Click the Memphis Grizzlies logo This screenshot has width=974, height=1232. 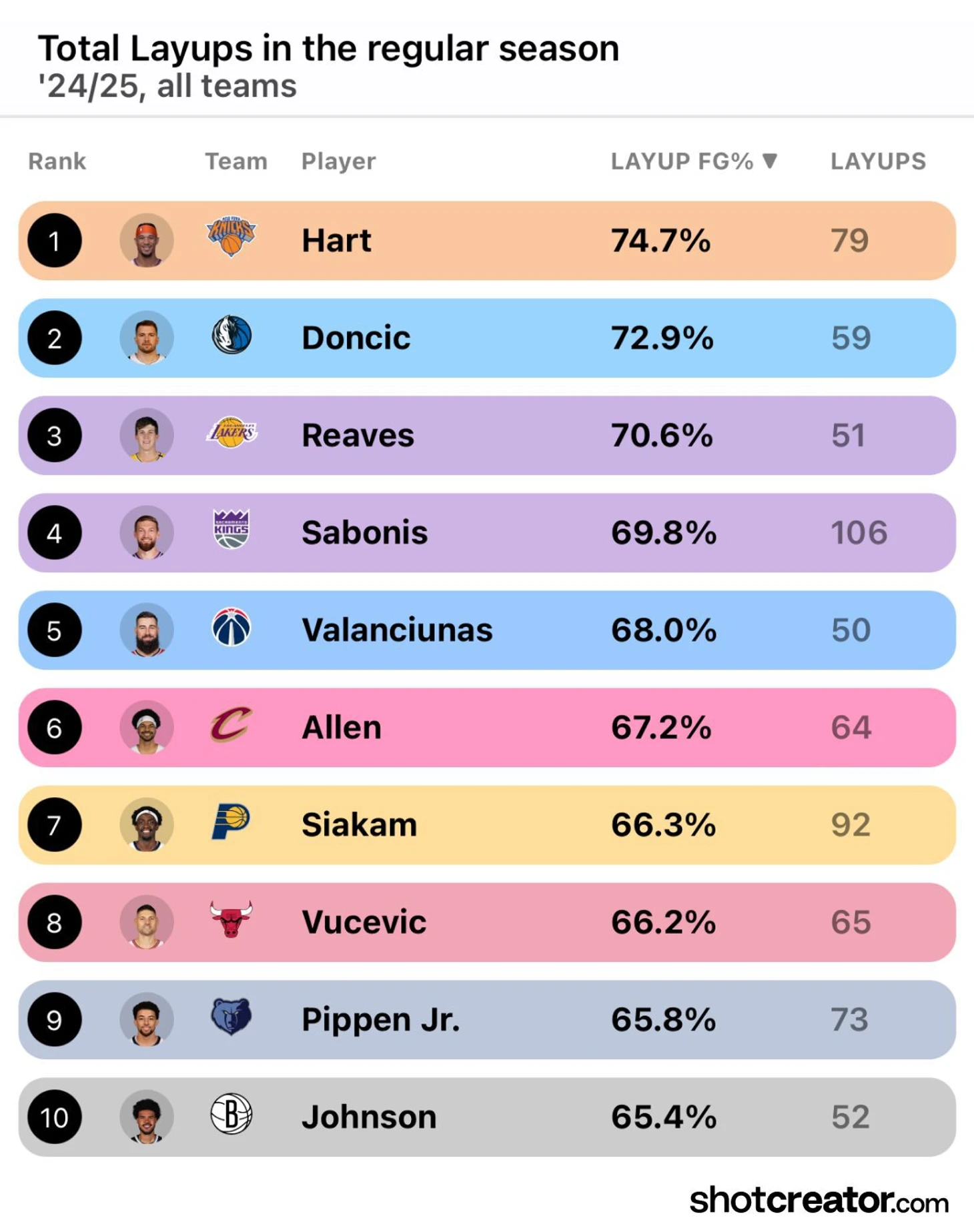pyautogui.click(x=231, y=1017)
